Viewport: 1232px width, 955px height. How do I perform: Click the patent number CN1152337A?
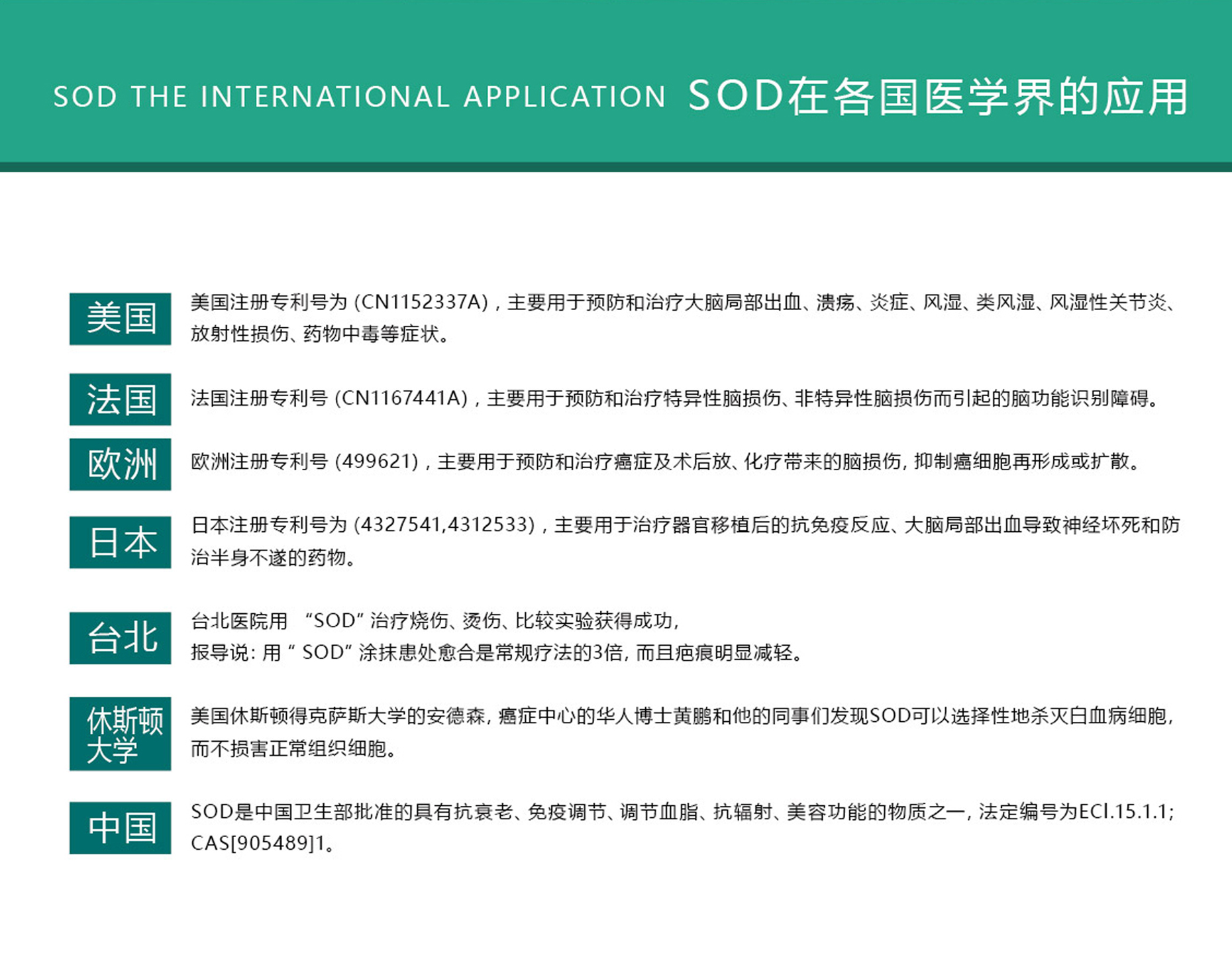(x=421, y=303)
